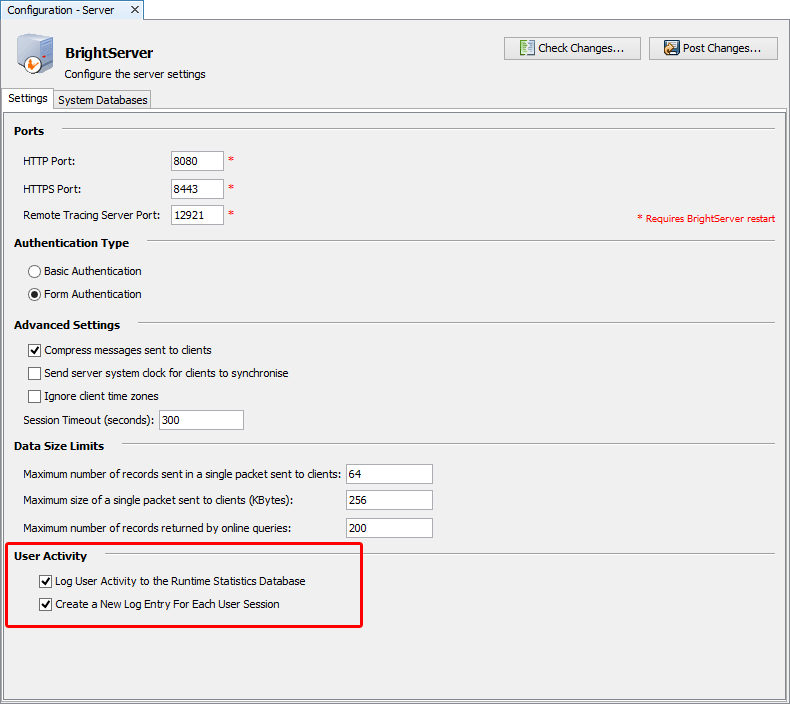Viewport: 790px width, 704px height.
Task: Focus the online queries max records field
Action: [389, 528]
